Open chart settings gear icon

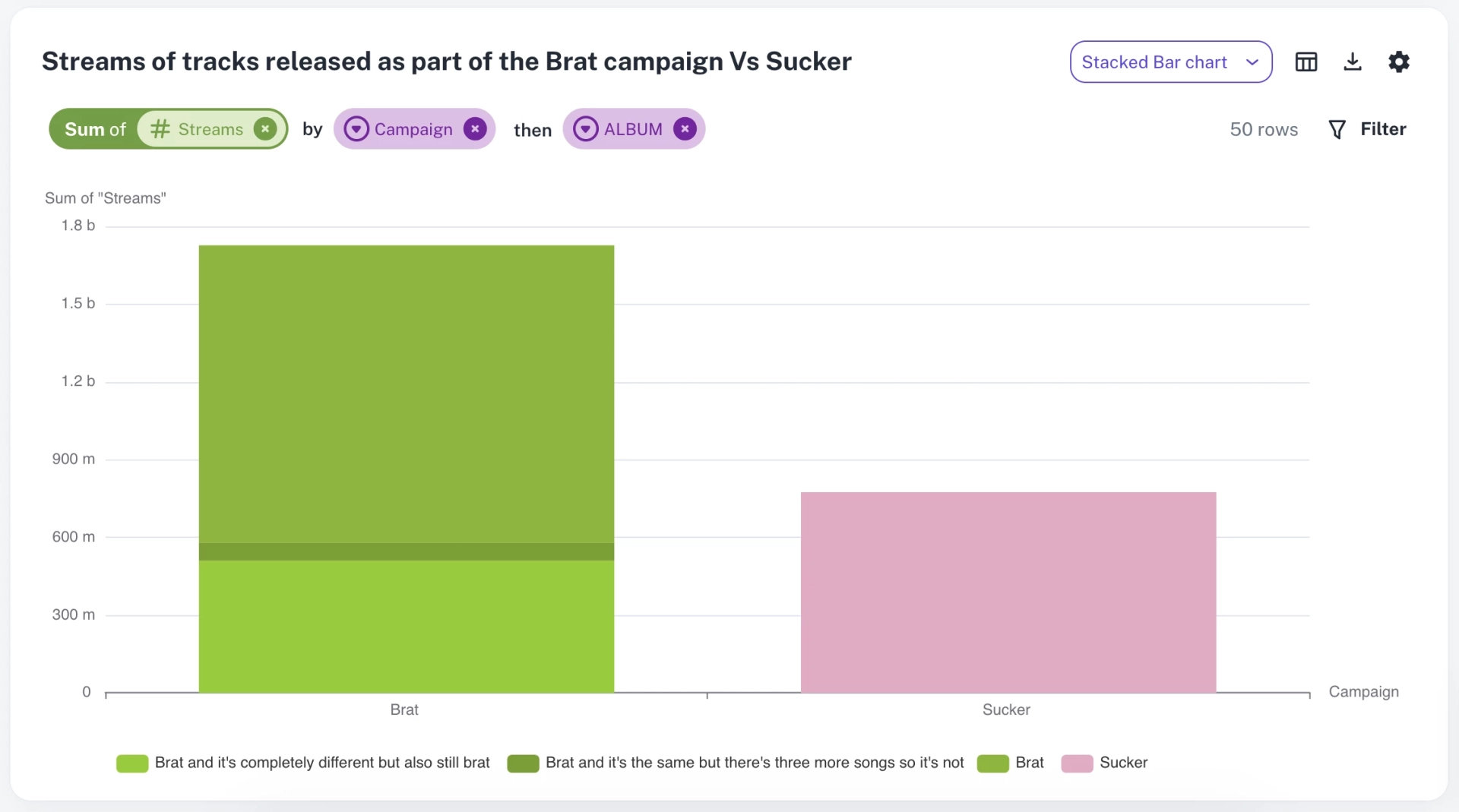1398,62
